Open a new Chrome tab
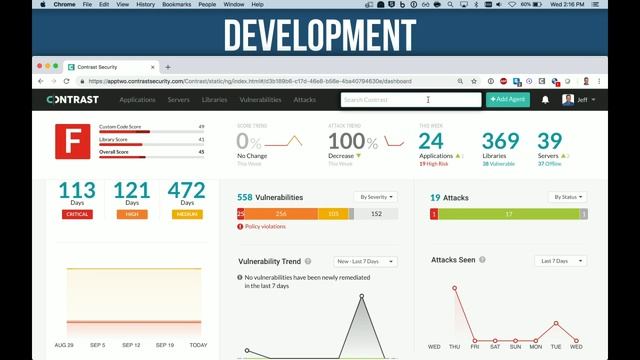Viewport: 640px width, 360px height. tap(168, 67)
